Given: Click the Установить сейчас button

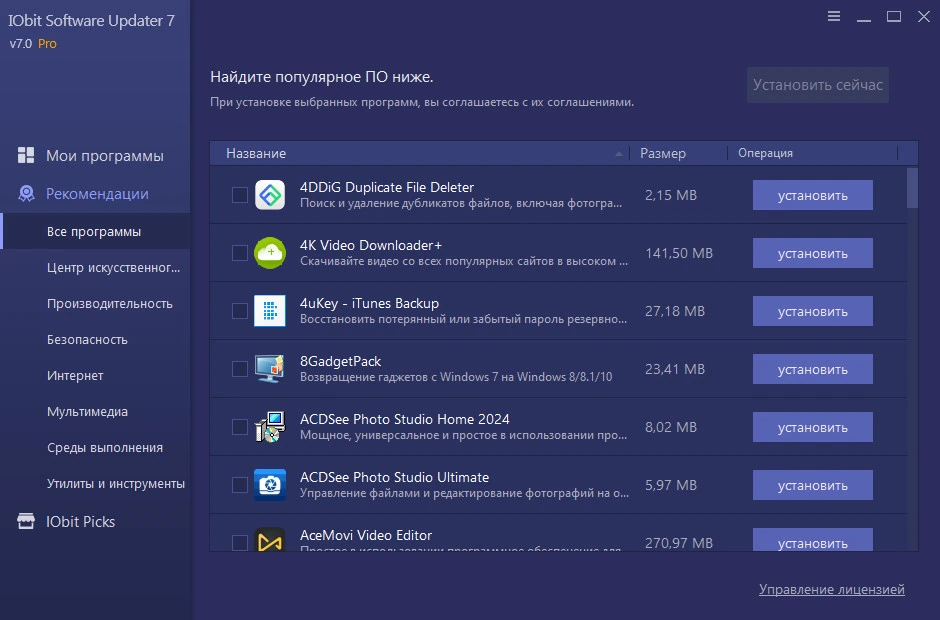Looking at the screenshot, I should tap(818, 85).
